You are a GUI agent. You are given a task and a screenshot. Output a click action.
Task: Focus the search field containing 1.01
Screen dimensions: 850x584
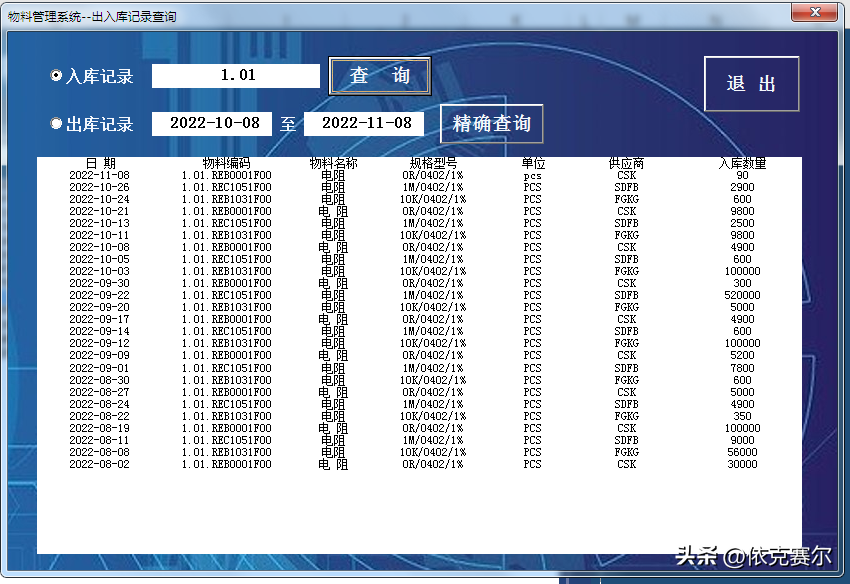(x=236, y=75)
